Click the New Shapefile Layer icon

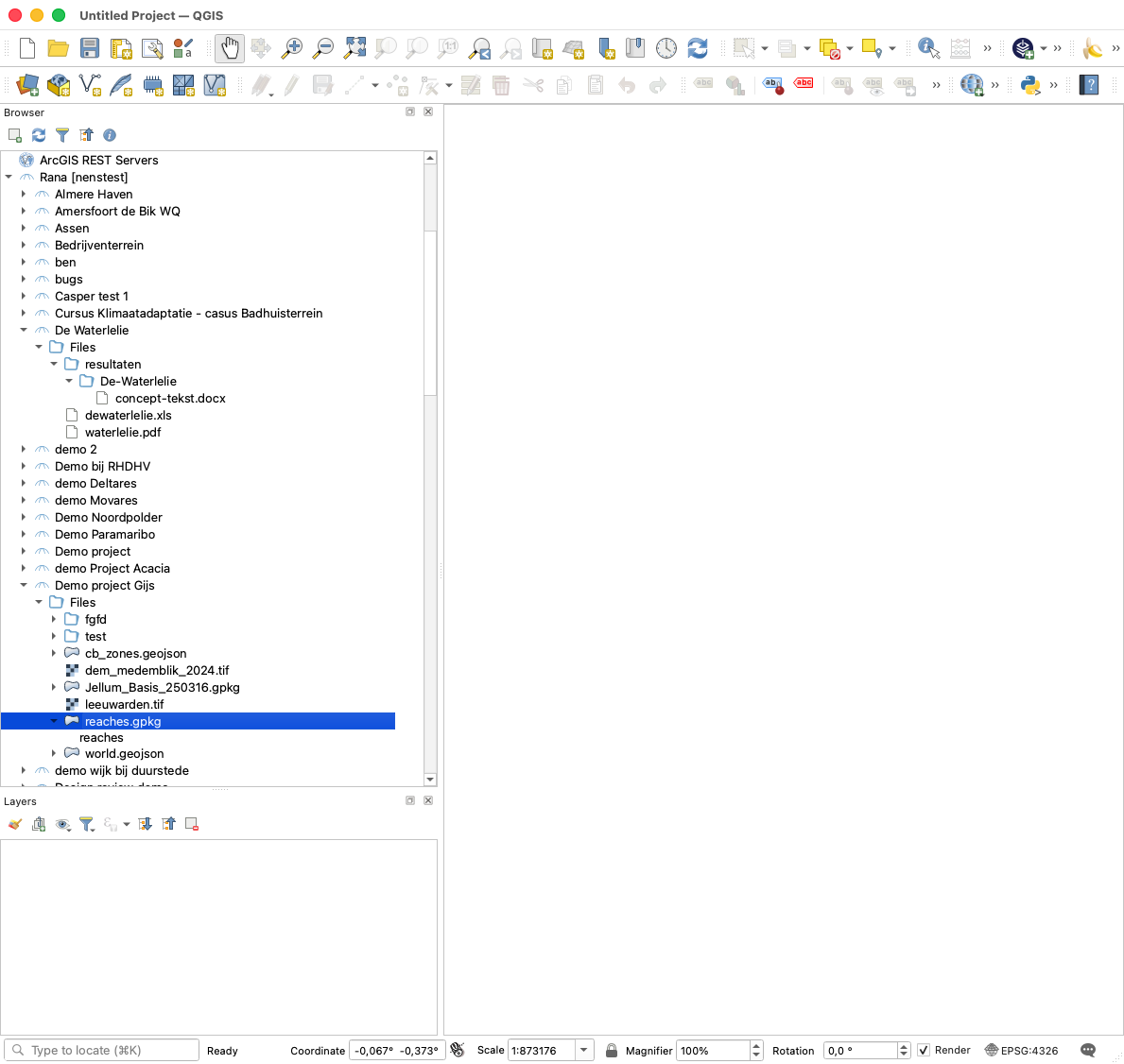90,85
